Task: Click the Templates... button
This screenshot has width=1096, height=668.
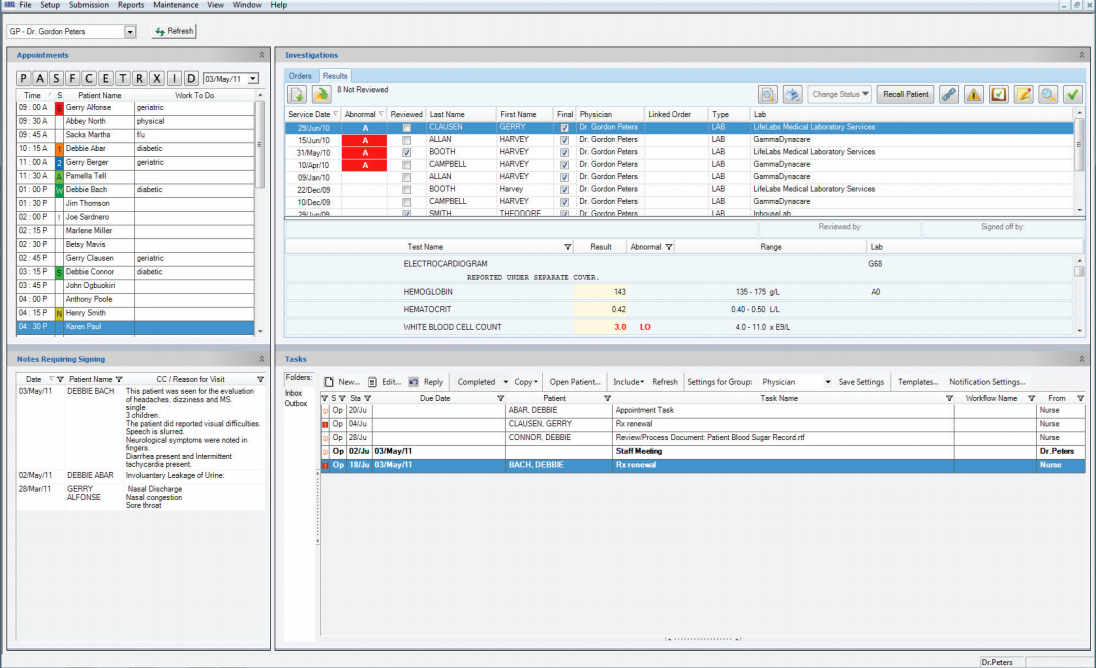Action: (x=918, y=382)
